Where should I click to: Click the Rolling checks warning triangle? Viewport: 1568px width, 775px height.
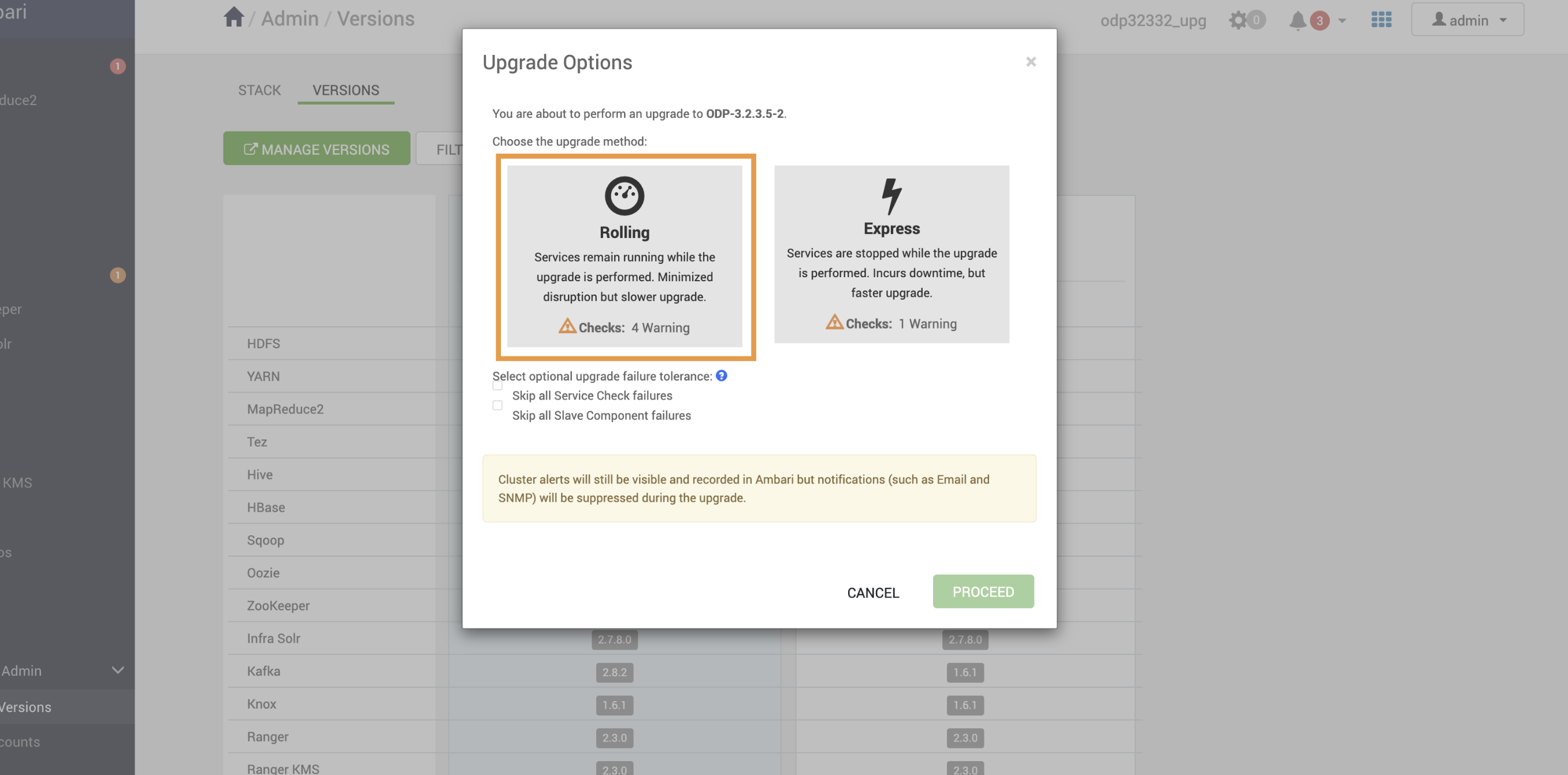click(x=567, y=327)
